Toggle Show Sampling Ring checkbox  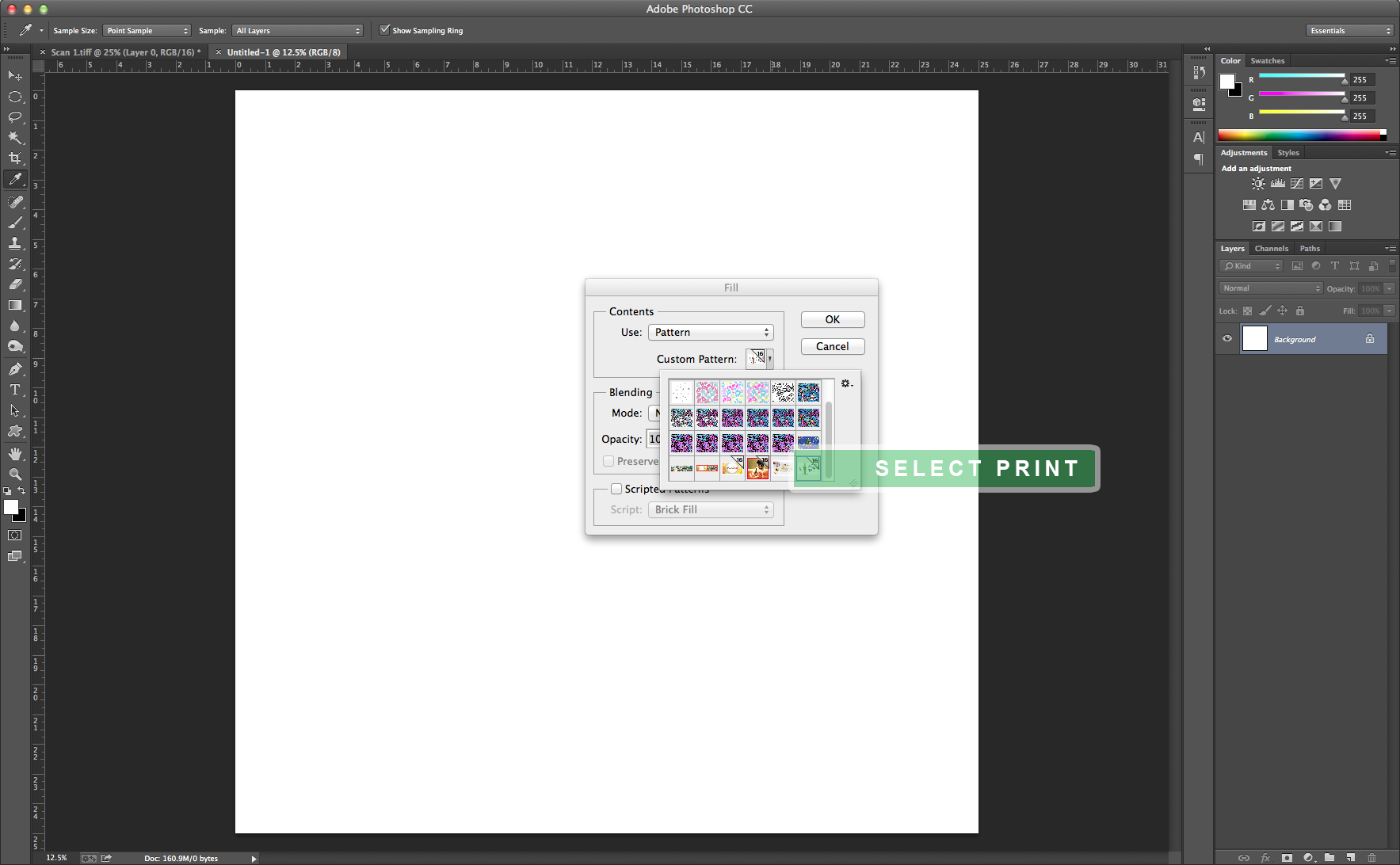tap(385, 30)
